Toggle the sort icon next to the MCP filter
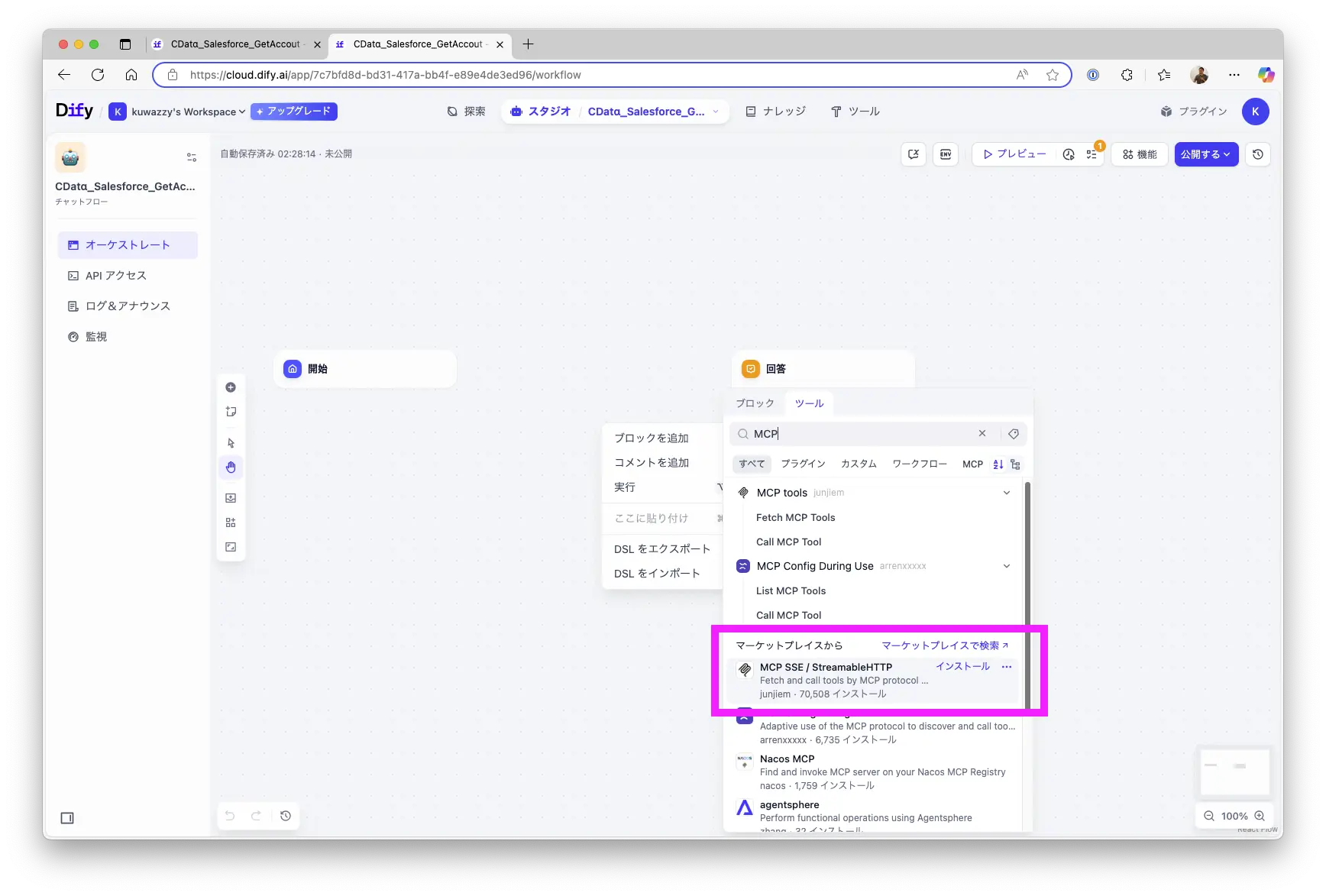This screenshot has height=896, width=1326. pyautogui.click(x=998, y=464)
